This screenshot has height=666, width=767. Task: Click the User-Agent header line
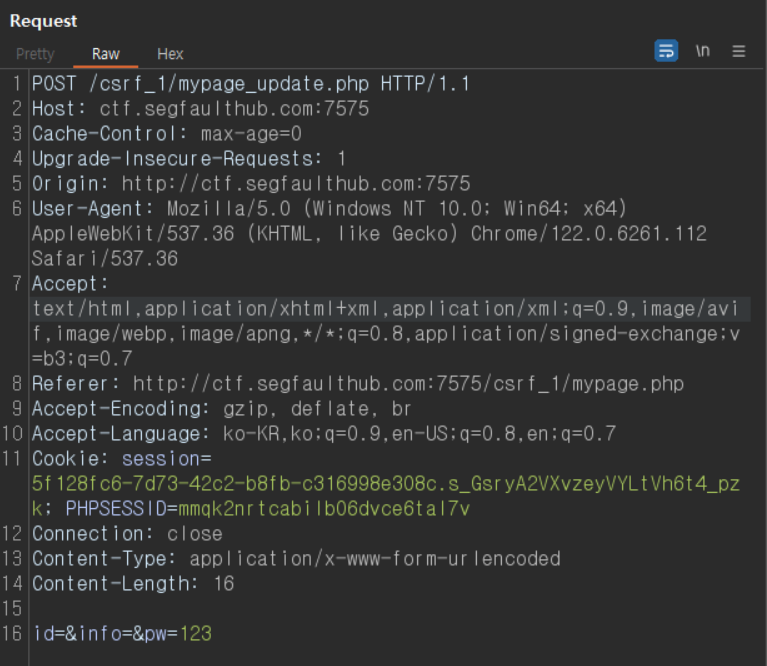[x=329, y=209]
